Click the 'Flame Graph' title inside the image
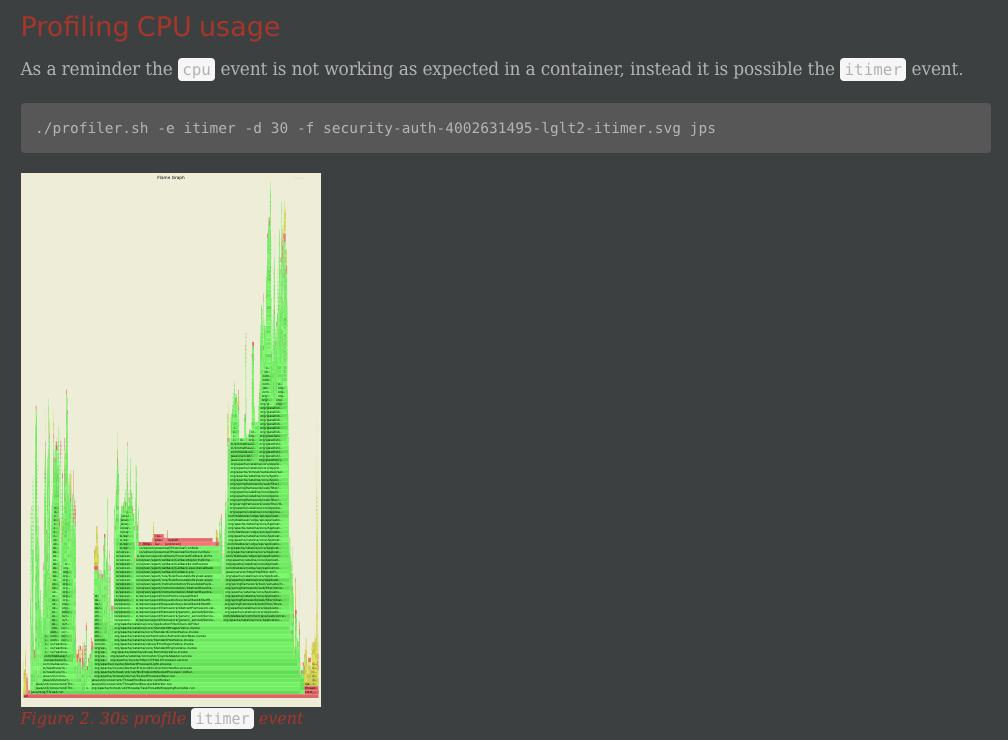Screen dimensions: 1008x740 pyautogui.click(x=171, y=177)
